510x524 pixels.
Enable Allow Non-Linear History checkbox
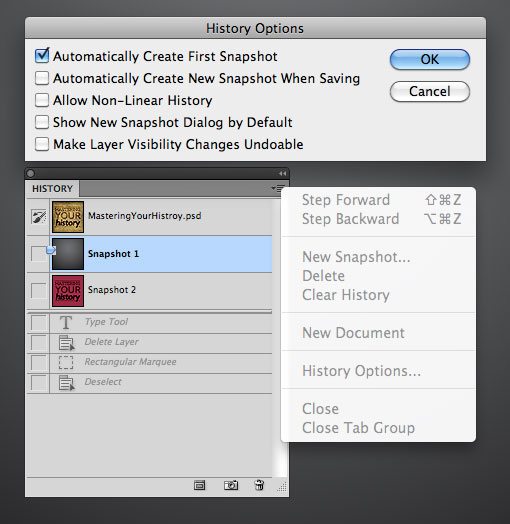[42, 100]
